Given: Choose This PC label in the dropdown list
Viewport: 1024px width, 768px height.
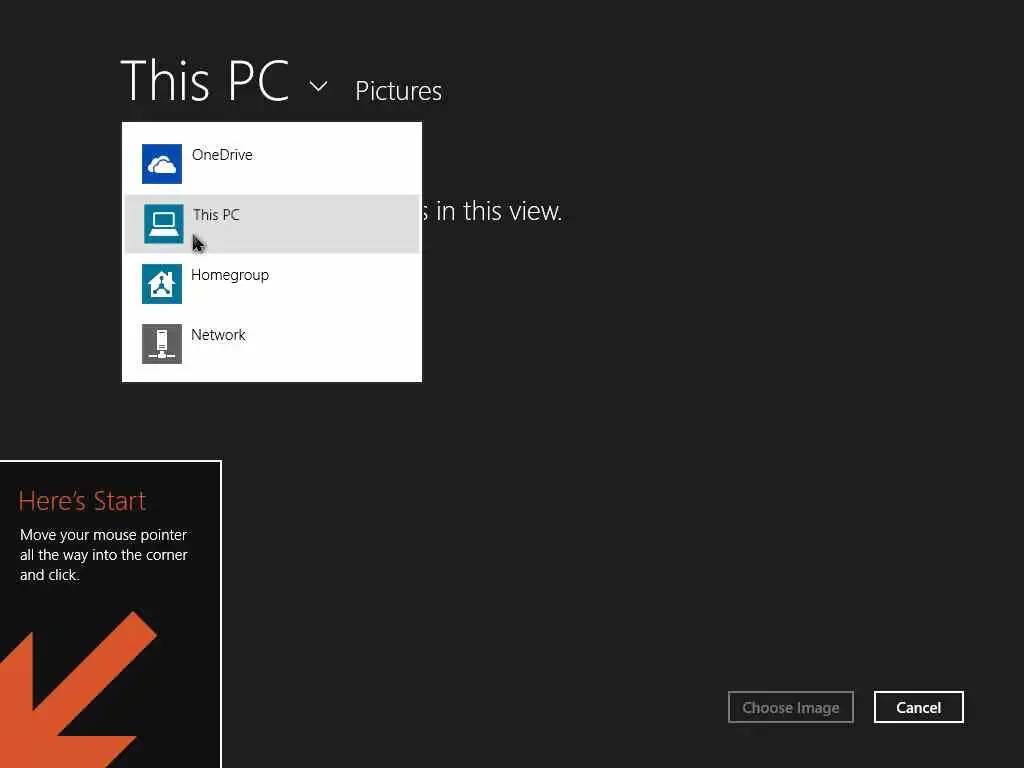Looking at the screenshot, I should click(216, 215).
